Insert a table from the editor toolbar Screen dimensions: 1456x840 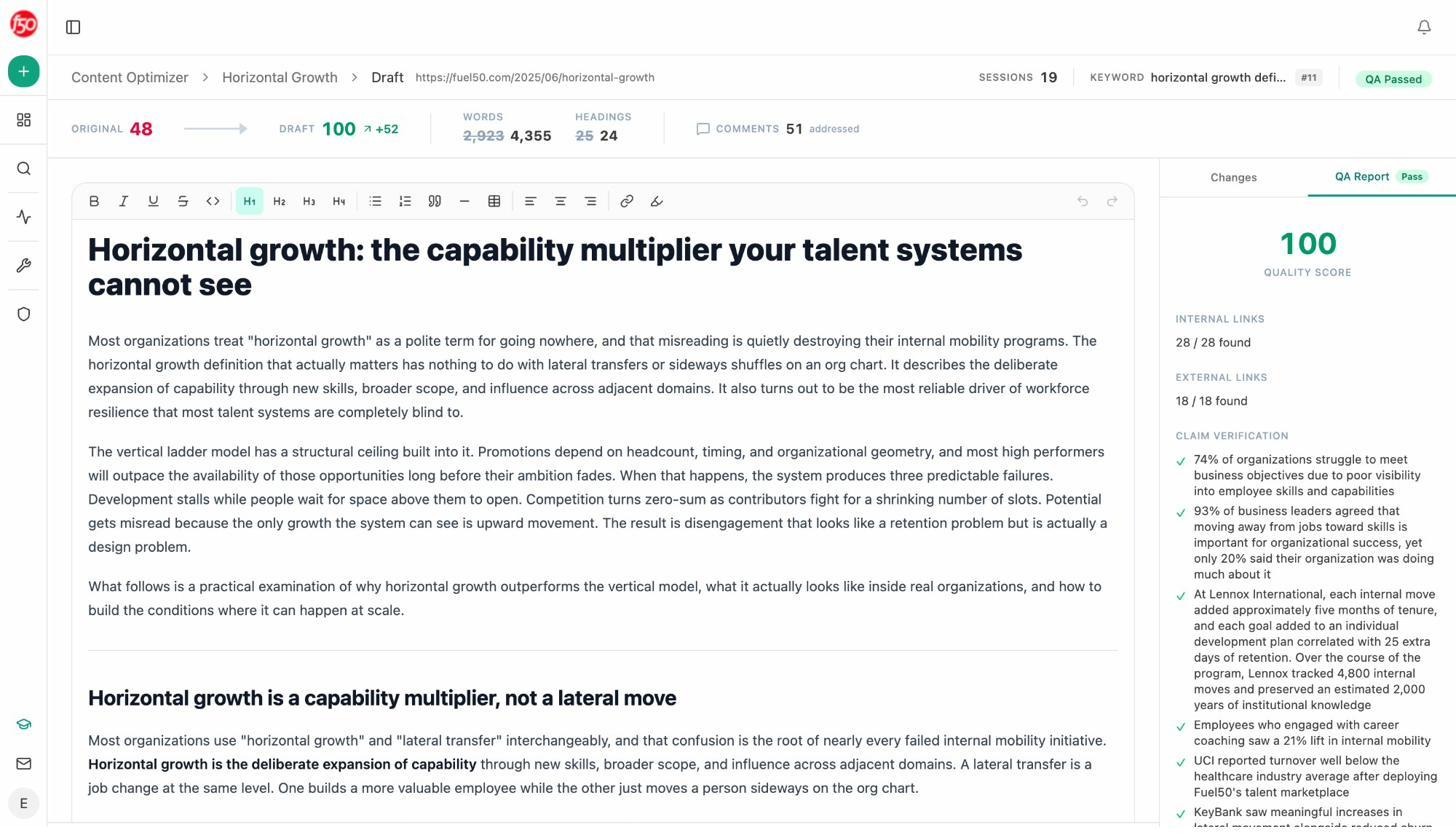pyautogui.click(x=494, y=201)
